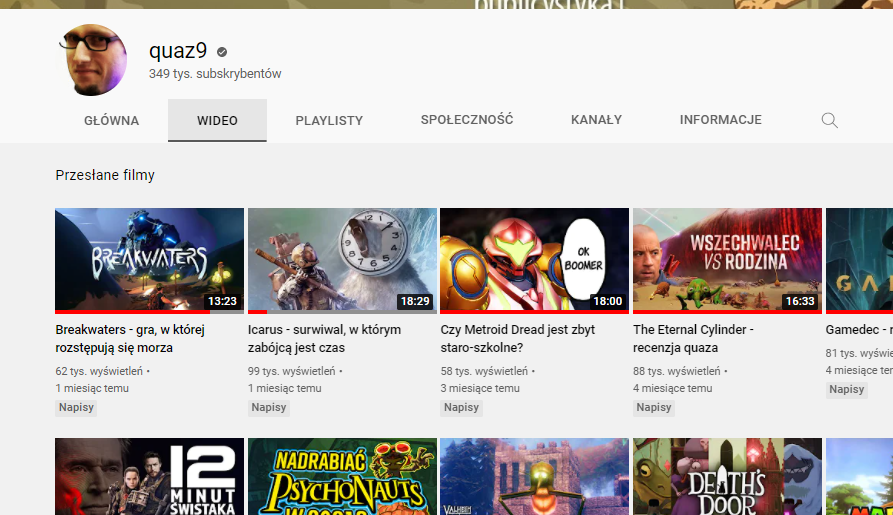Click the channel search magnifier icon
Image resolution: width=893 pixels, height=515 pixels.
829,120
